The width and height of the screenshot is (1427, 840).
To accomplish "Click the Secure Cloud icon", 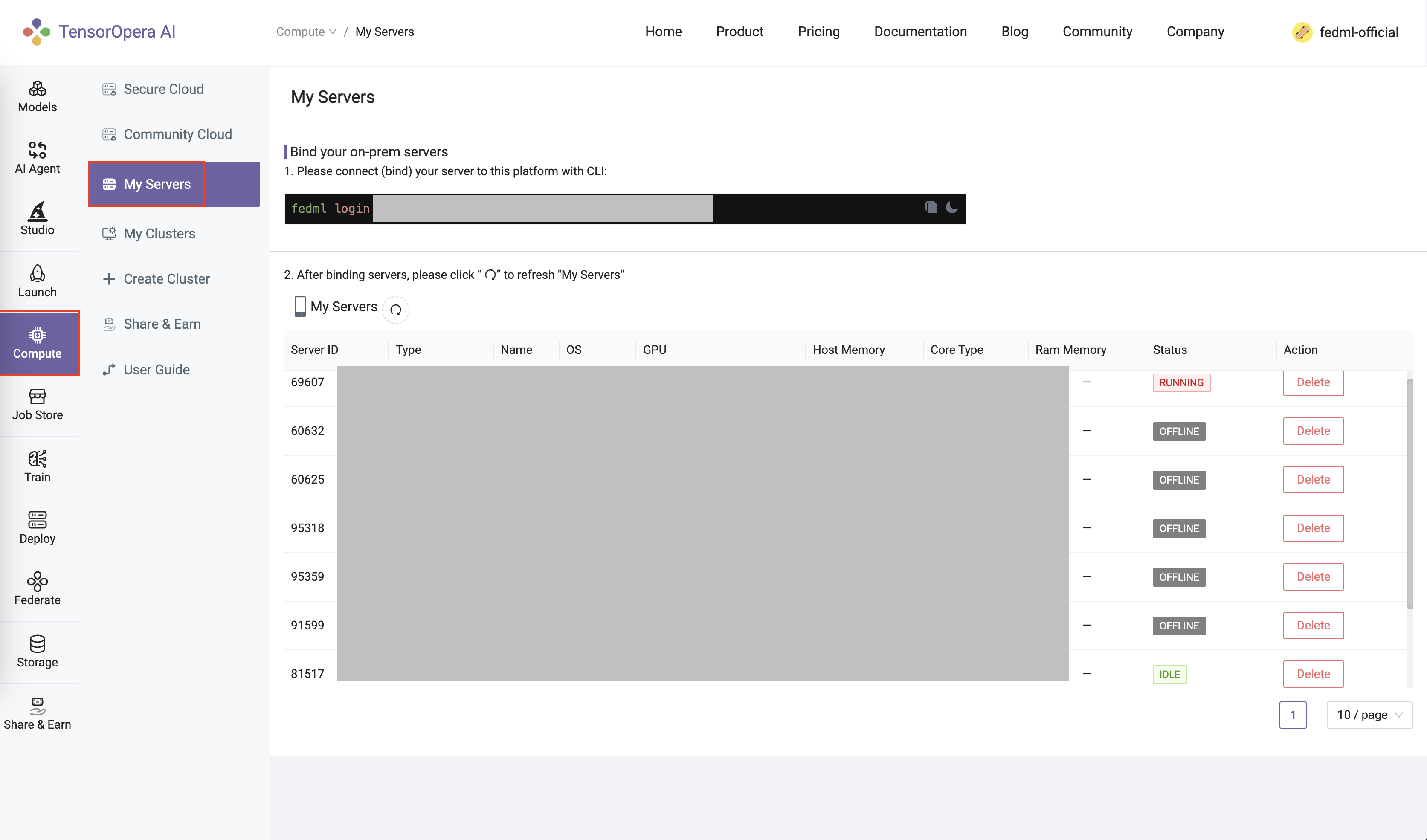I will (109, 90).
